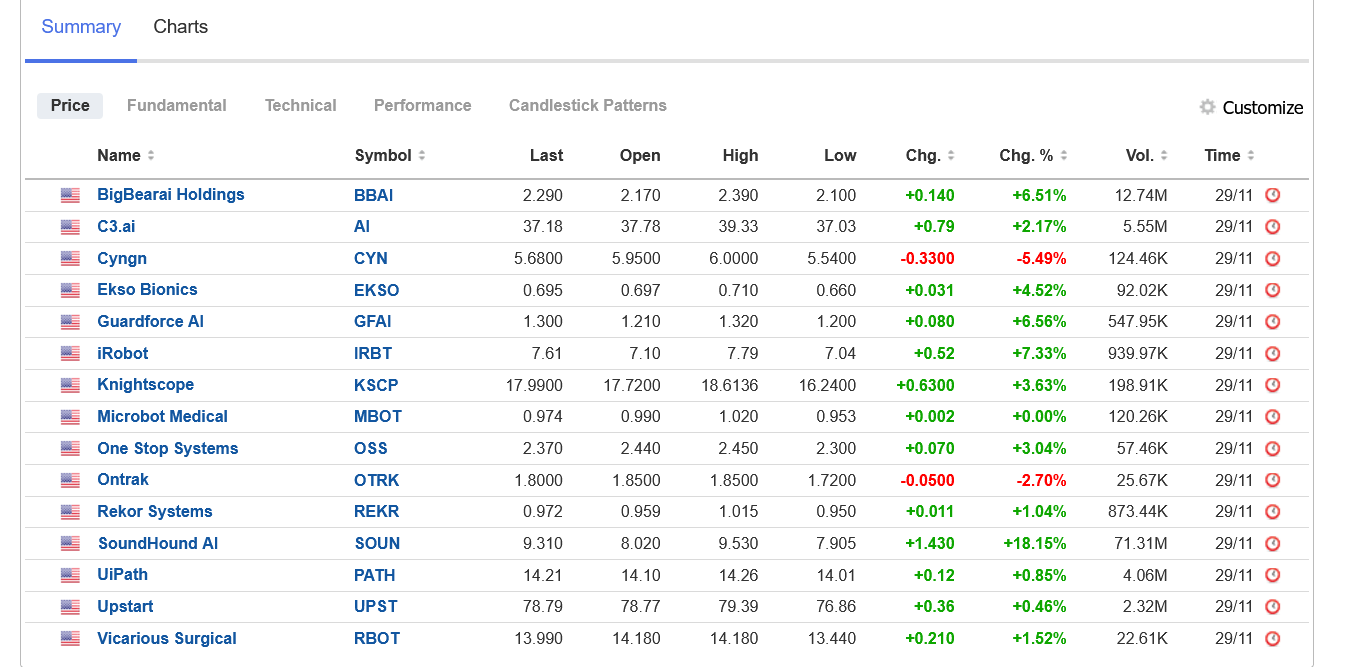The image size is (1362, 667).
Task: Click the US flag icon beside Upstart
Action: click(x=70, y=607)
